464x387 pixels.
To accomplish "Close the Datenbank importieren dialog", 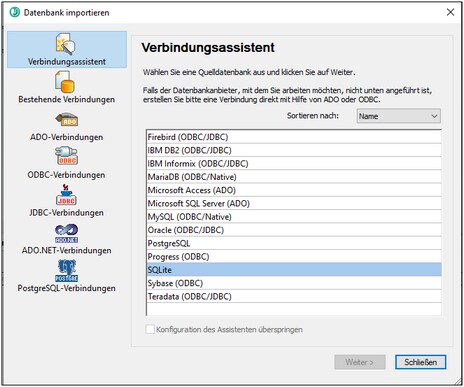I will (x=450, y=12).
